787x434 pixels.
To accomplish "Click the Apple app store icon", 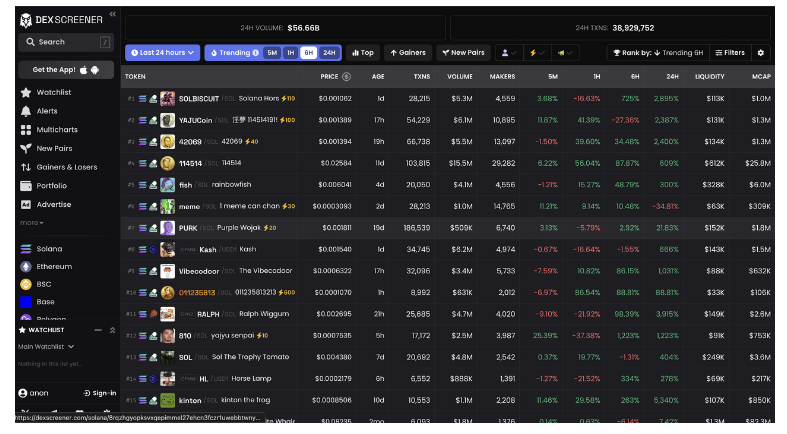I will [83, 70].
